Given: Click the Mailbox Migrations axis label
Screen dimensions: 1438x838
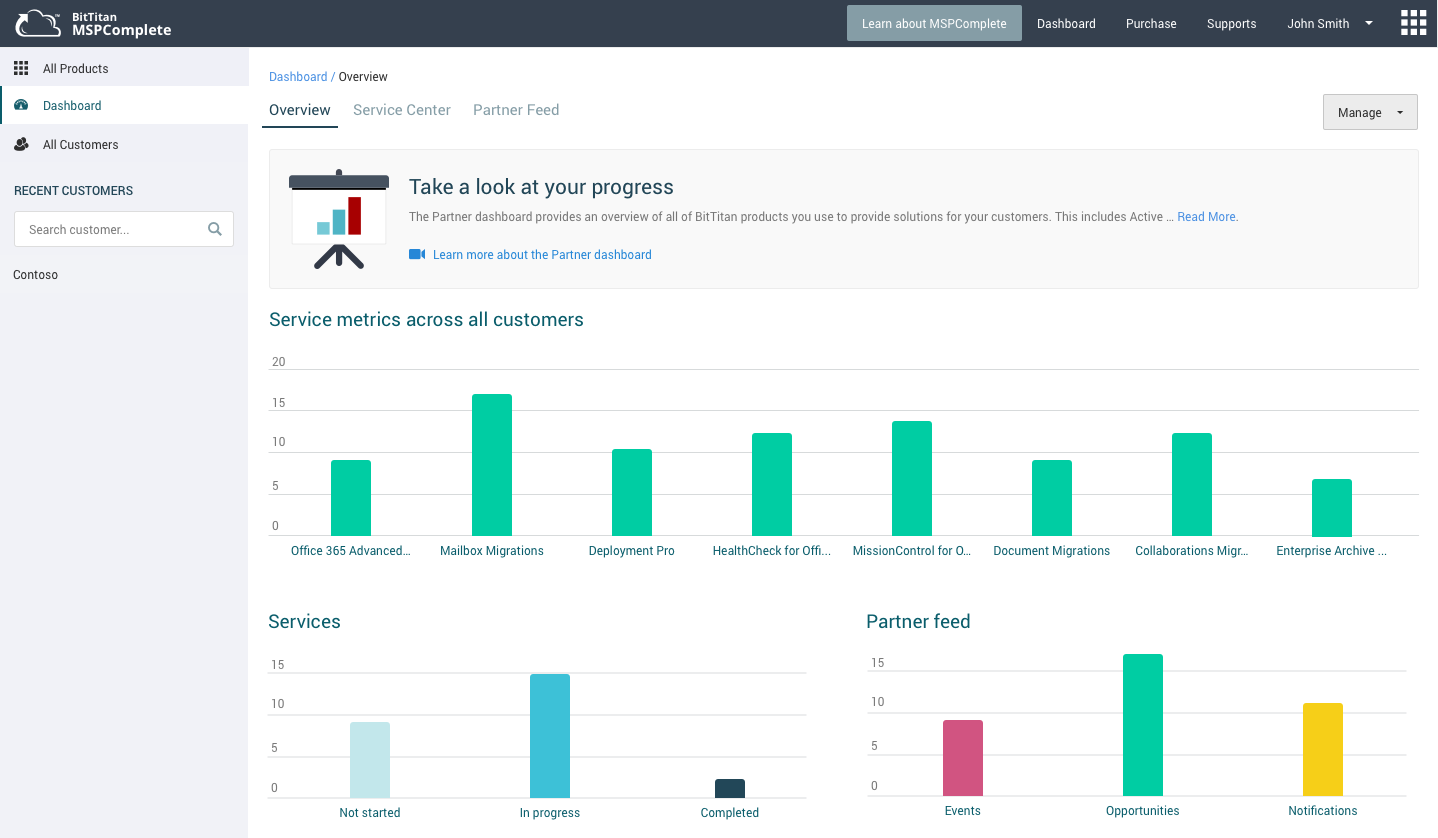Looking at the screenshot, I should point(492,550).
